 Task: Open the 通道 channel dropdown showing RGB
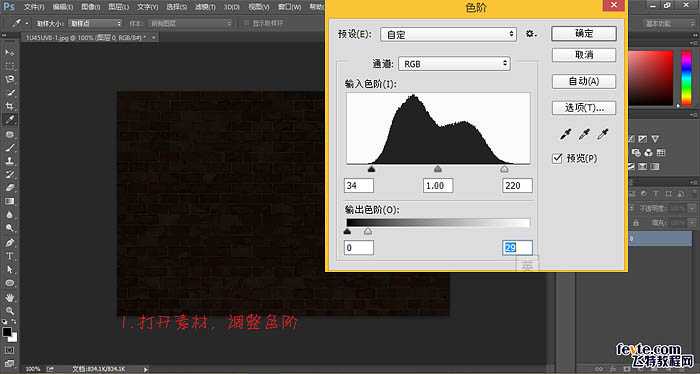454,64
